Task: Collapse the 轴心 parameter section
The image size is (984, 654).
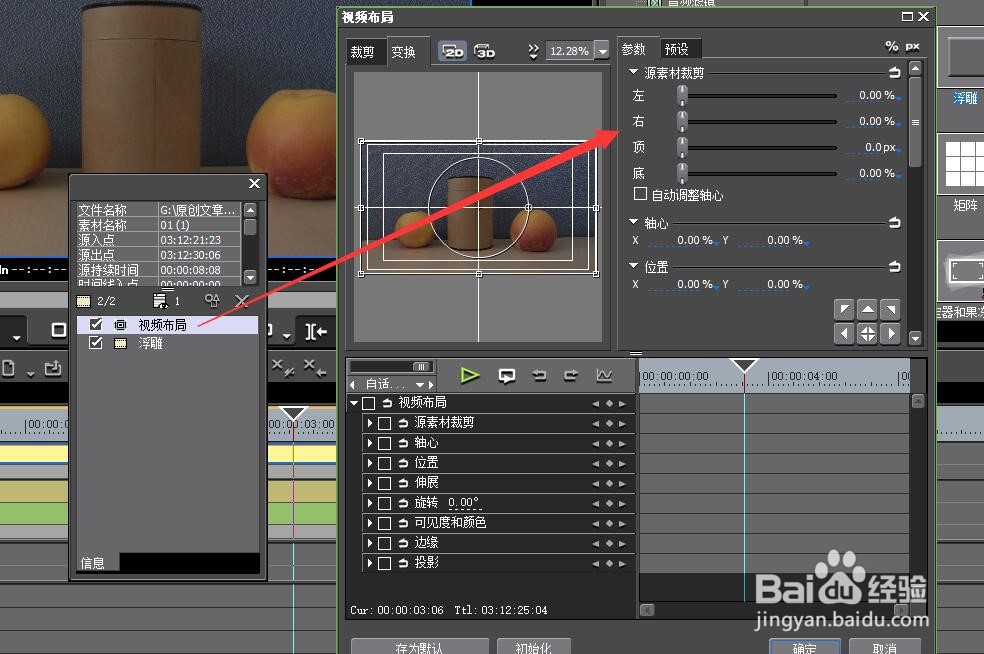Action: pyautogui.click(x=634, y=222)
